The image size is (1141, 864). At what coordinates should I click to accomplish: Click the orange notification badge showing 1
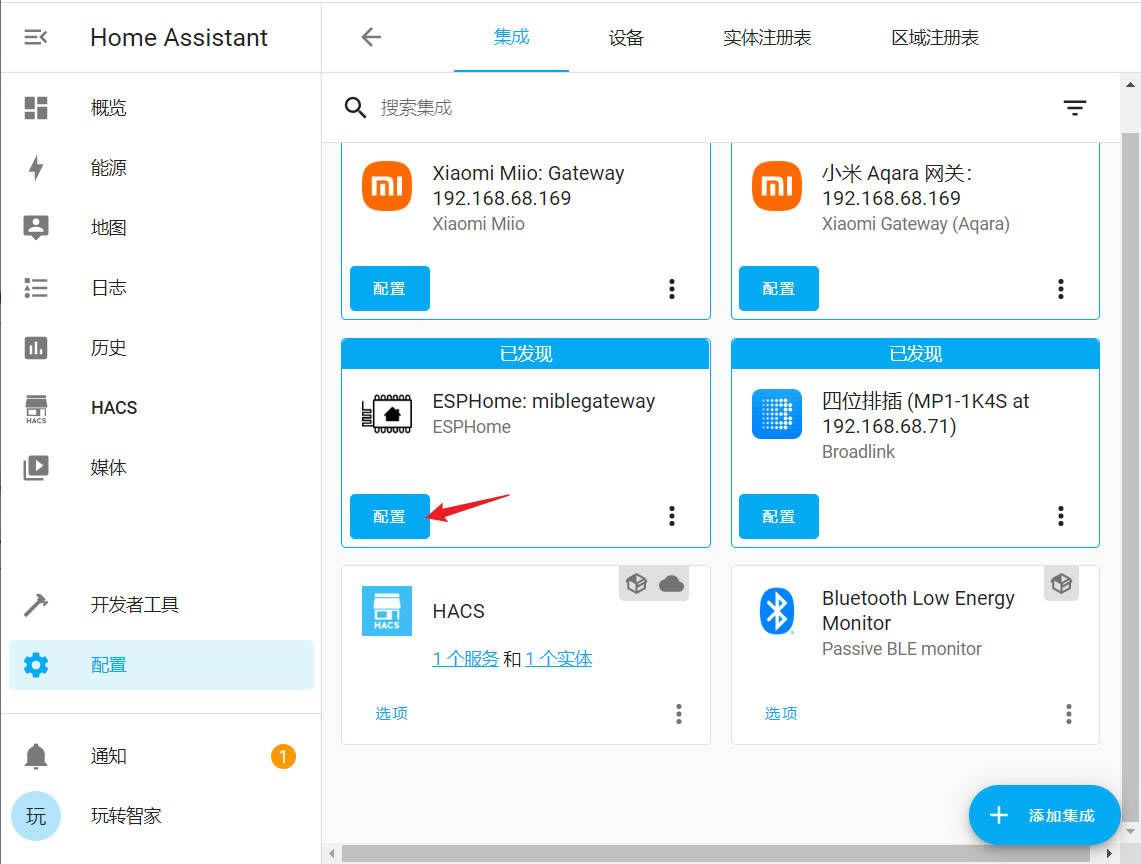(x=283, y=756)
